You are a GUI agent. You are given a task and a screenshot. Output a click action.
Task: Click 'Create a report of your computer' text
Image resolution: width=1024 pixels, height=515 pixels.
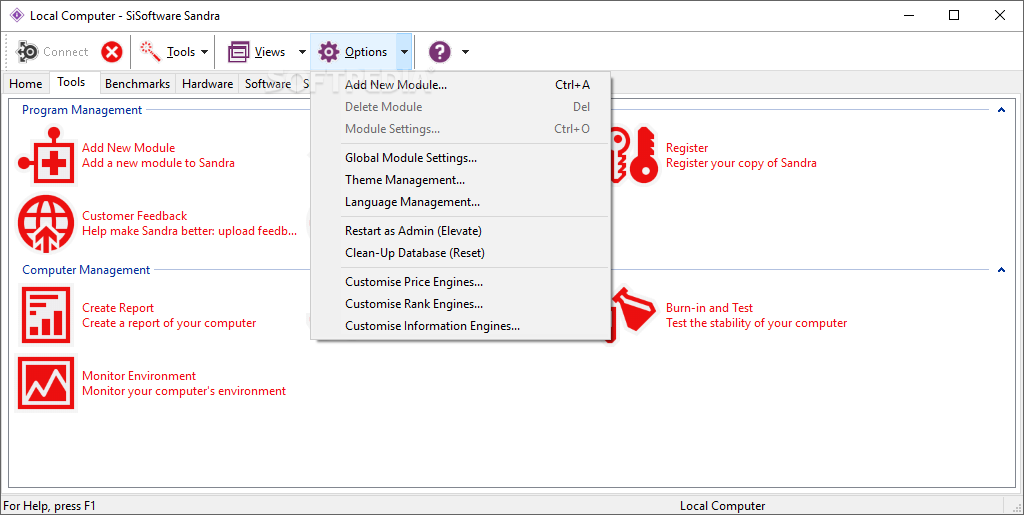pos(169,323)
